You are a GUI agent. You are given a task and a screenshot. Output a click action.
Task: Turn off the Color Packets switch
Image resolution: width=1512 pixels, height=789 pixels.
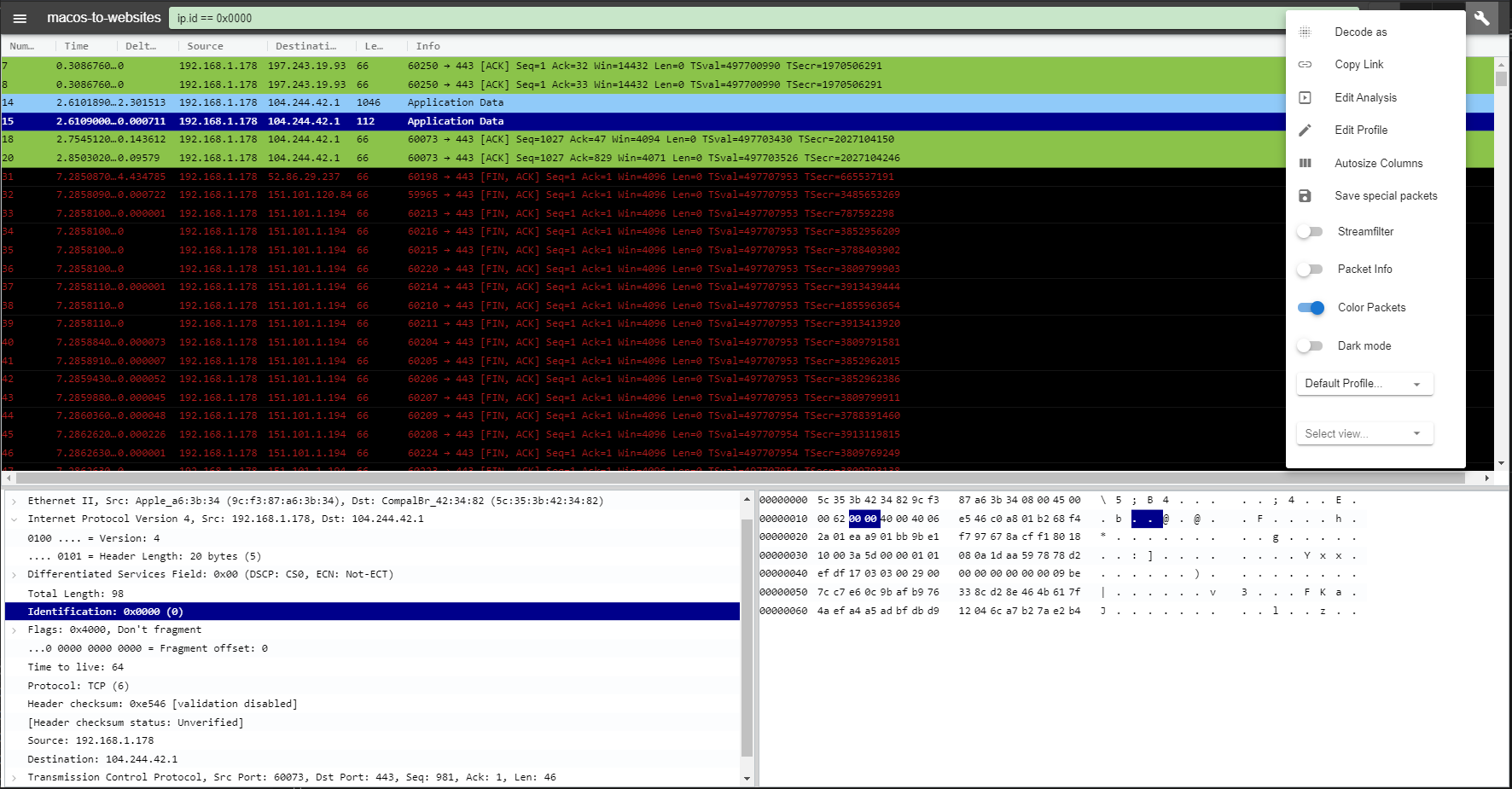(x=1311, y=308)
